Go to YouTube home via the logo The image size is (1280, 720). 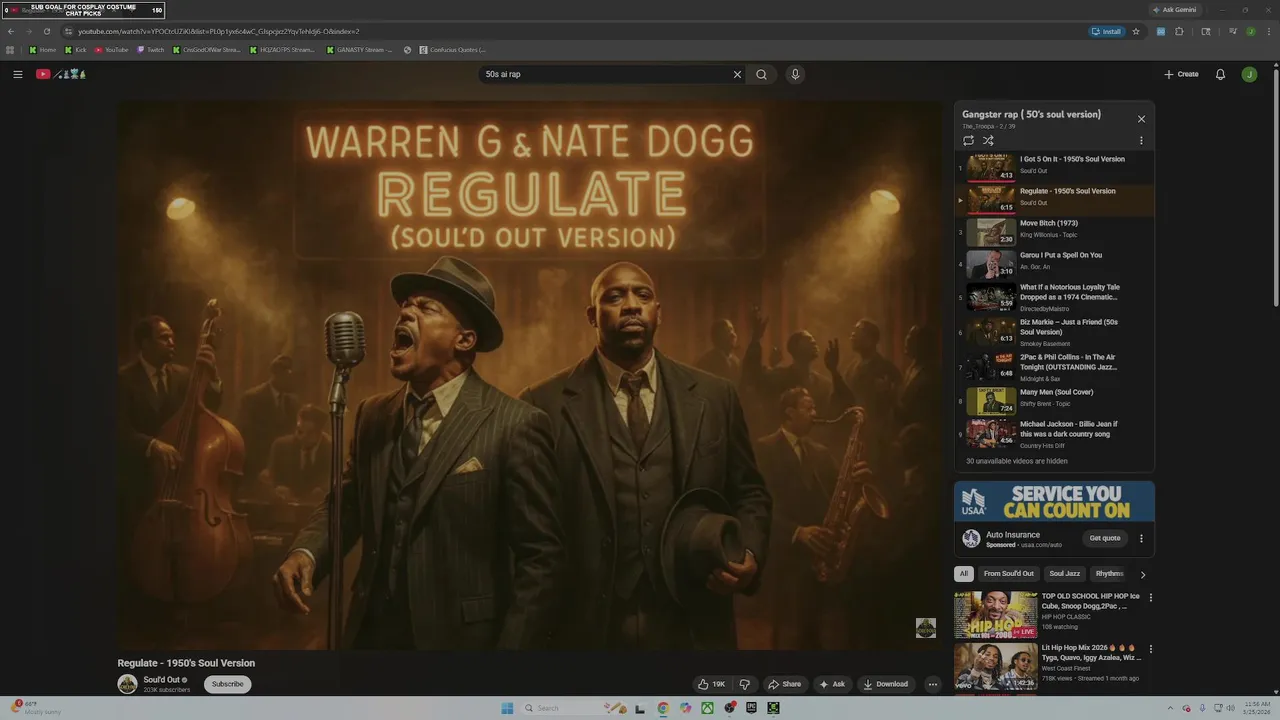tap(61, 74)
